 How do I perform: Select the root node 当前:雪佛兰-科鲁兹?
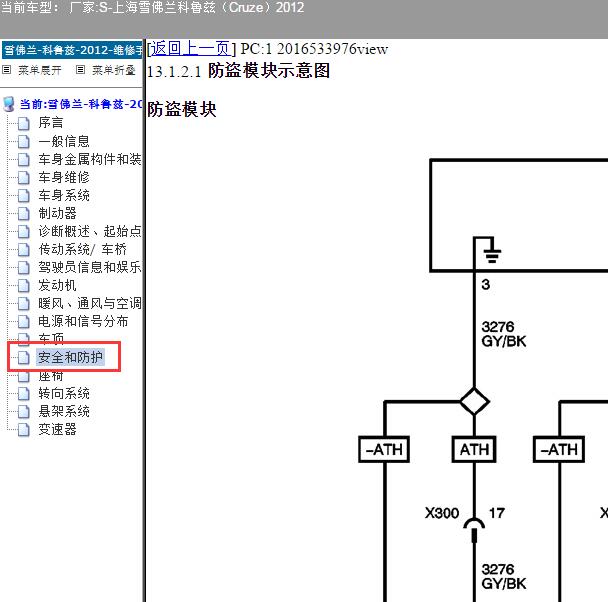pos(81,104)
